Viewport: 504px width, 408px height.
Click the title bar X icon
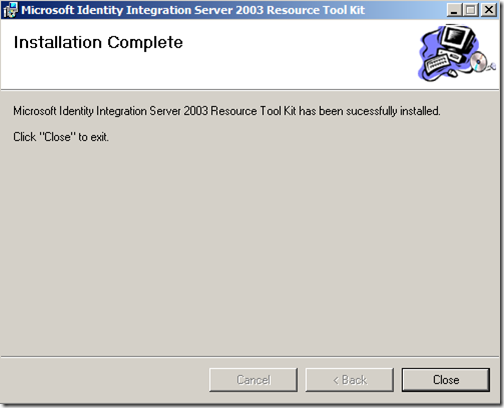[489, 10]
